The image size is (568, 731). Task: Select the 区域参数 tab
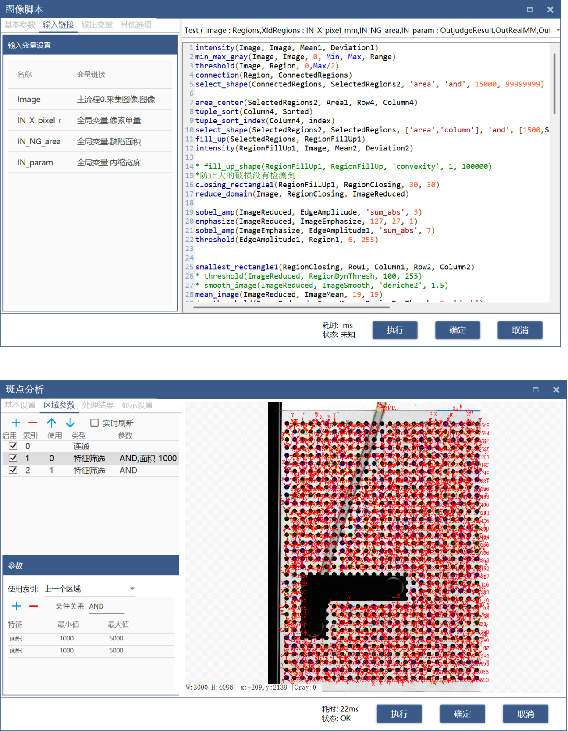(59, 405)
